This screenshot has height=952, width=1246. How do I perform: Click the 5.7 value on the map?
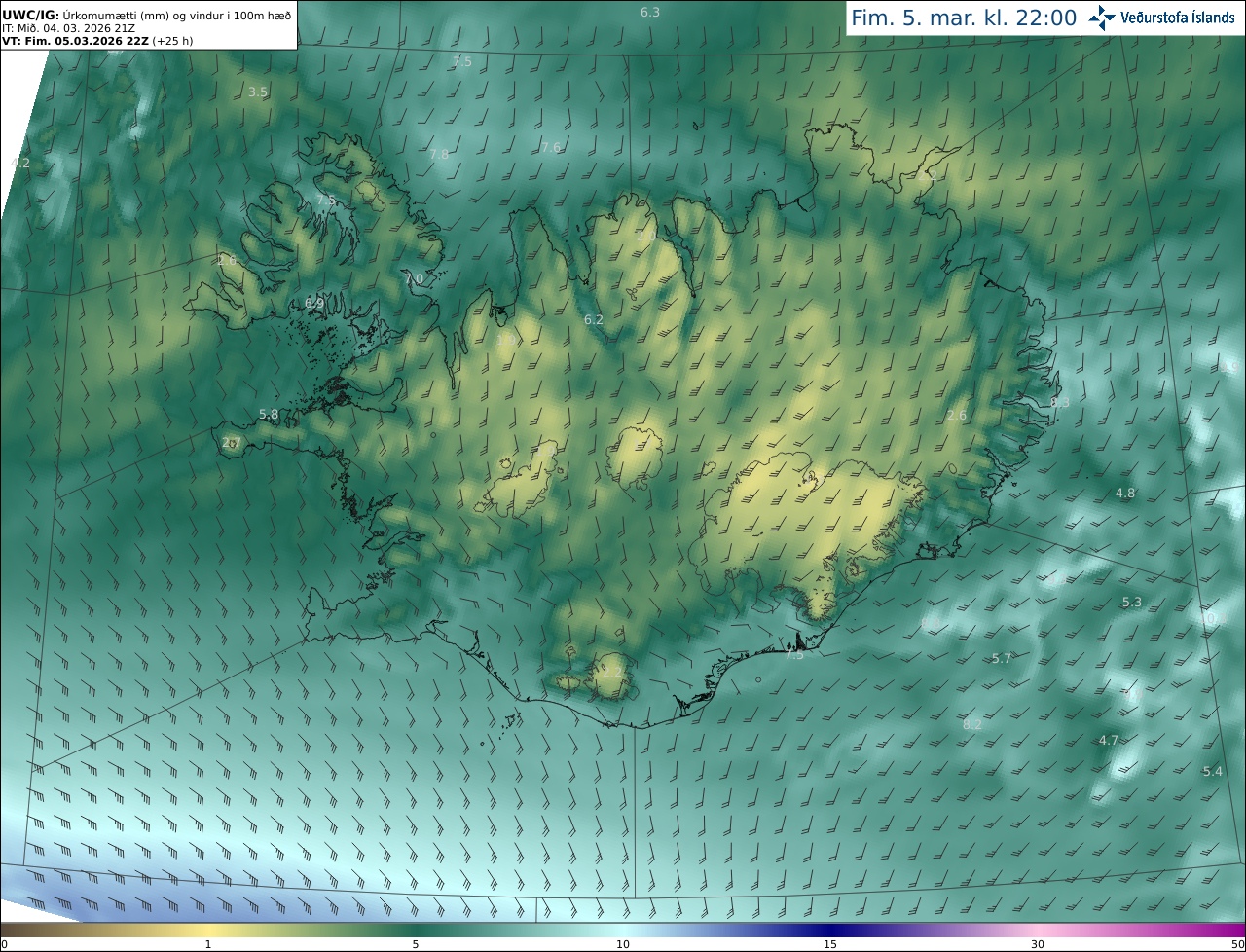[x=1002, y=659]
